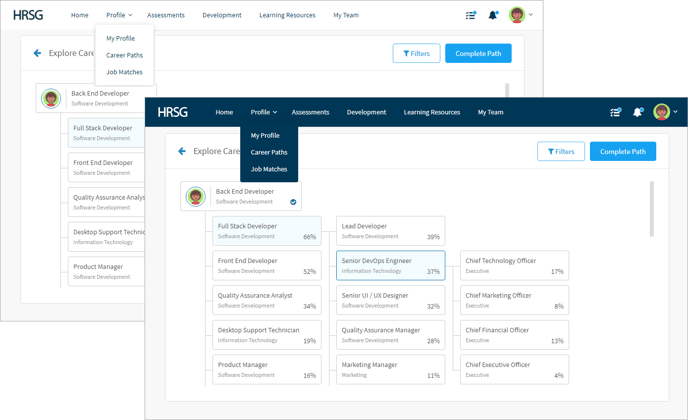
Task: Select the Marketing Manager 11% card
Action: pyautogui.click(x=391, y=370)
